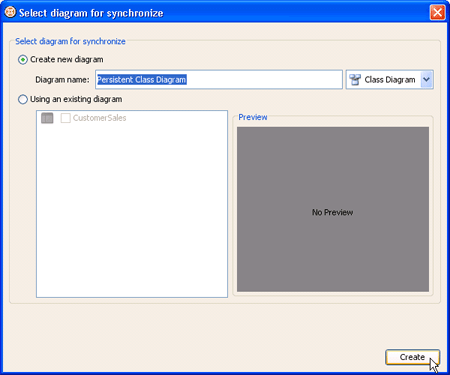Click the No Preview pane

click(333, 209)
